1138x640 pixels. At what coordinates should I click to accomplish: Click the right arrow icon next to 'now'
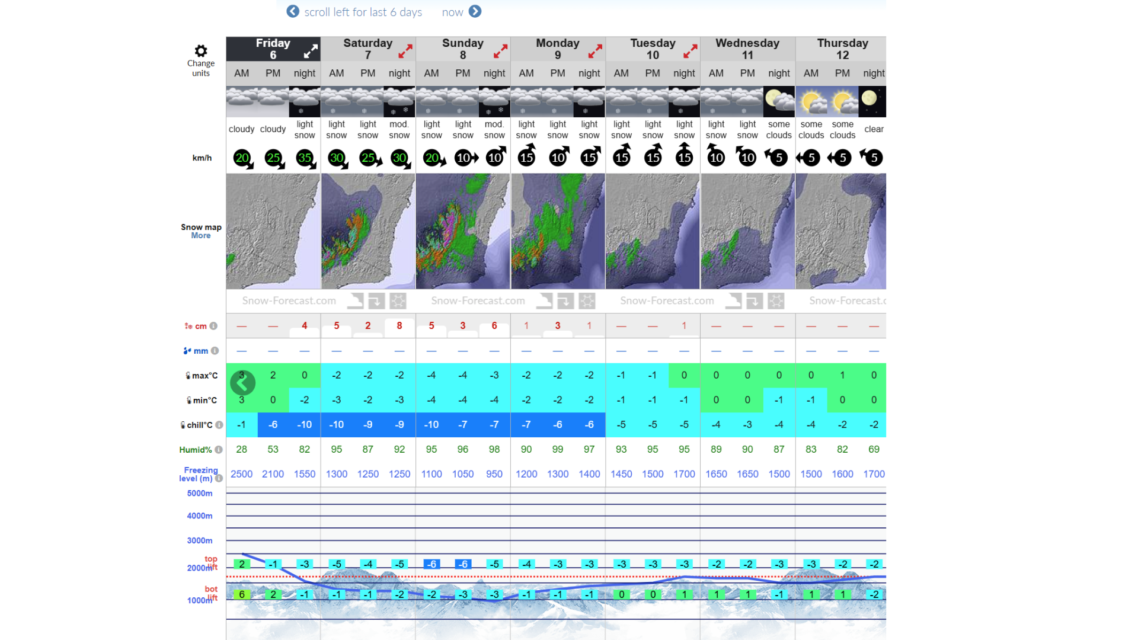(x=475, y=12)
